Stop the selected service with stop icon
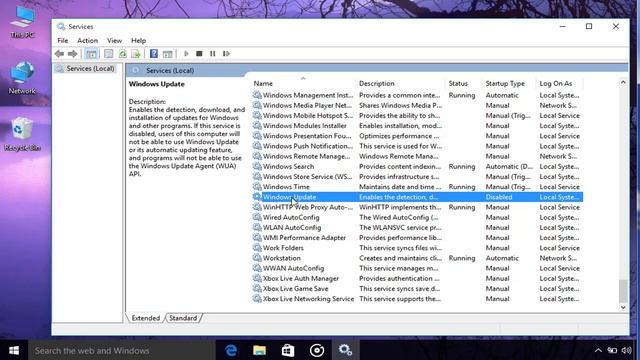The image size is (640, 360). click(x=199, y=54)
